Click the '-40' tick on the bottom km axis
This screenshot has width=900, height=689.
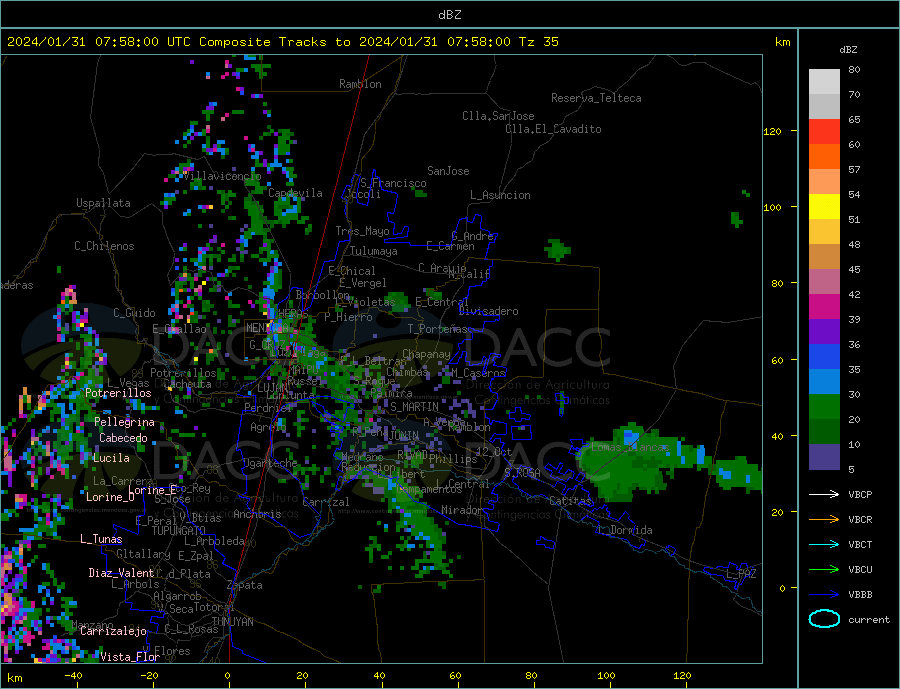point(73,676)
